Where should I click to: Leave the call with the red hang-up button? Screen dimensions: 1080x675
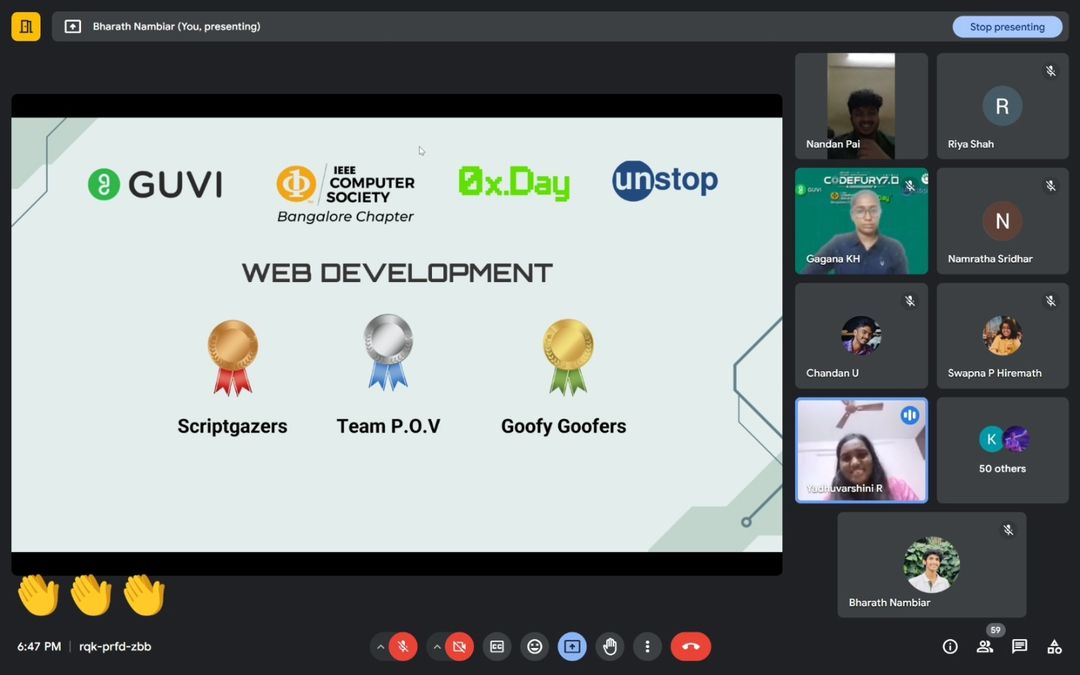pos(691,646)
